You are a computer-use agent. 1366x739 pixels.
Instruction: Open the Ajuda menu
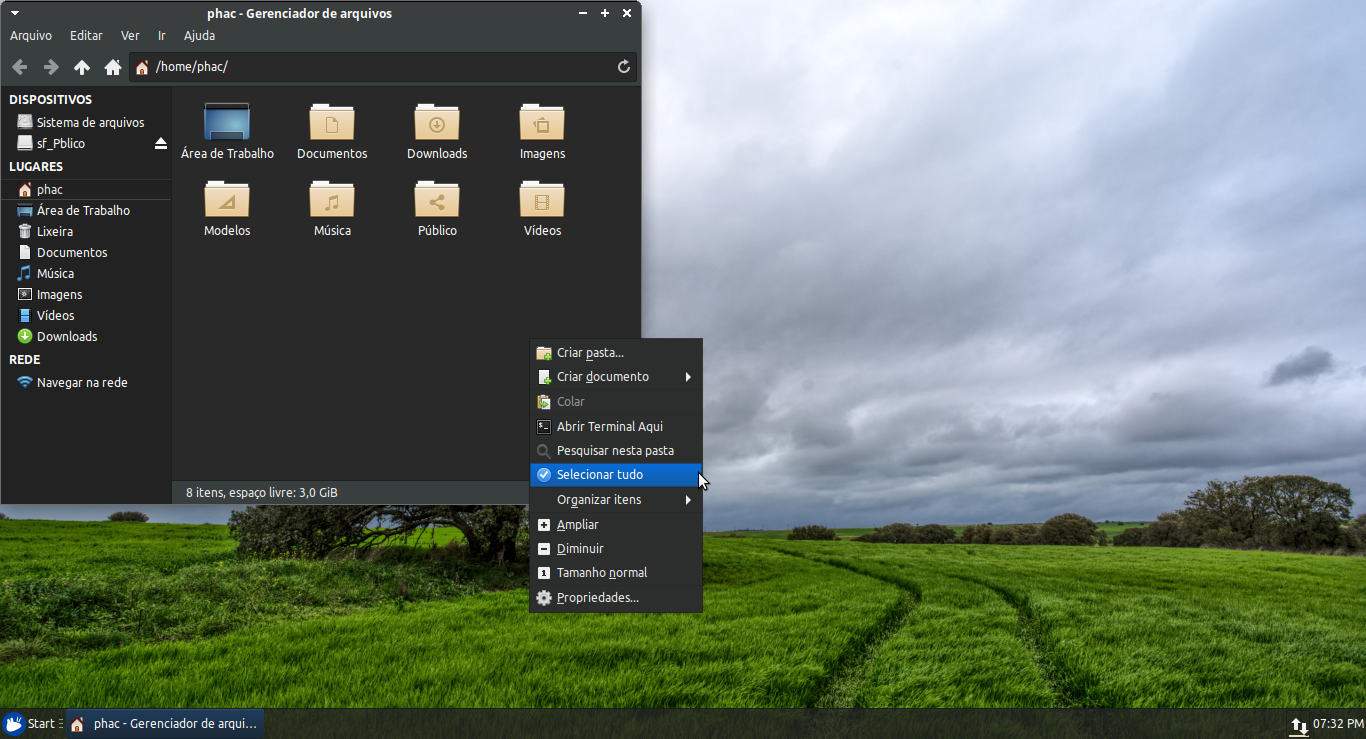(x=199, y=35)
